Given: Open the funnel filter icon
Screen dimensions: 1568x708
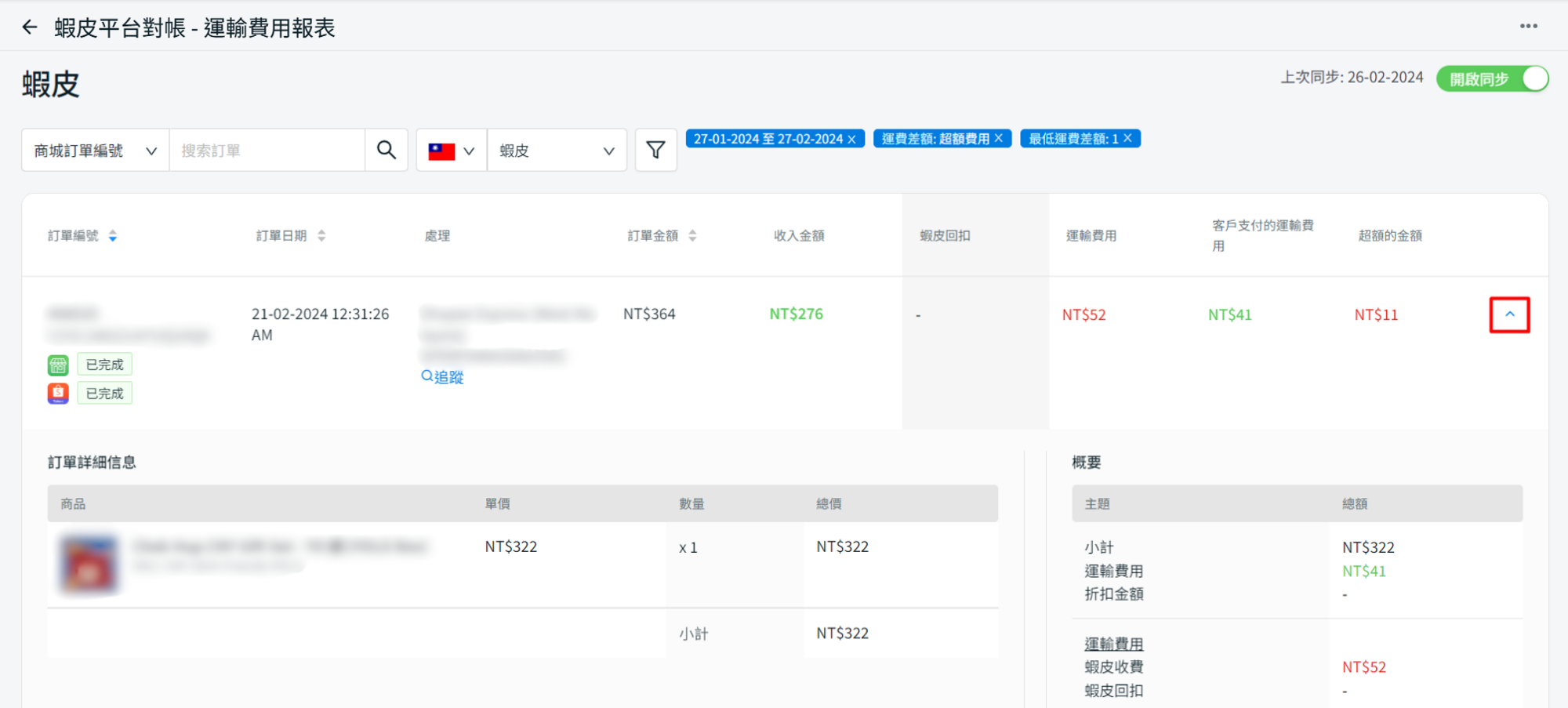Looking at the screenshot, I should [x=655, y=150].
